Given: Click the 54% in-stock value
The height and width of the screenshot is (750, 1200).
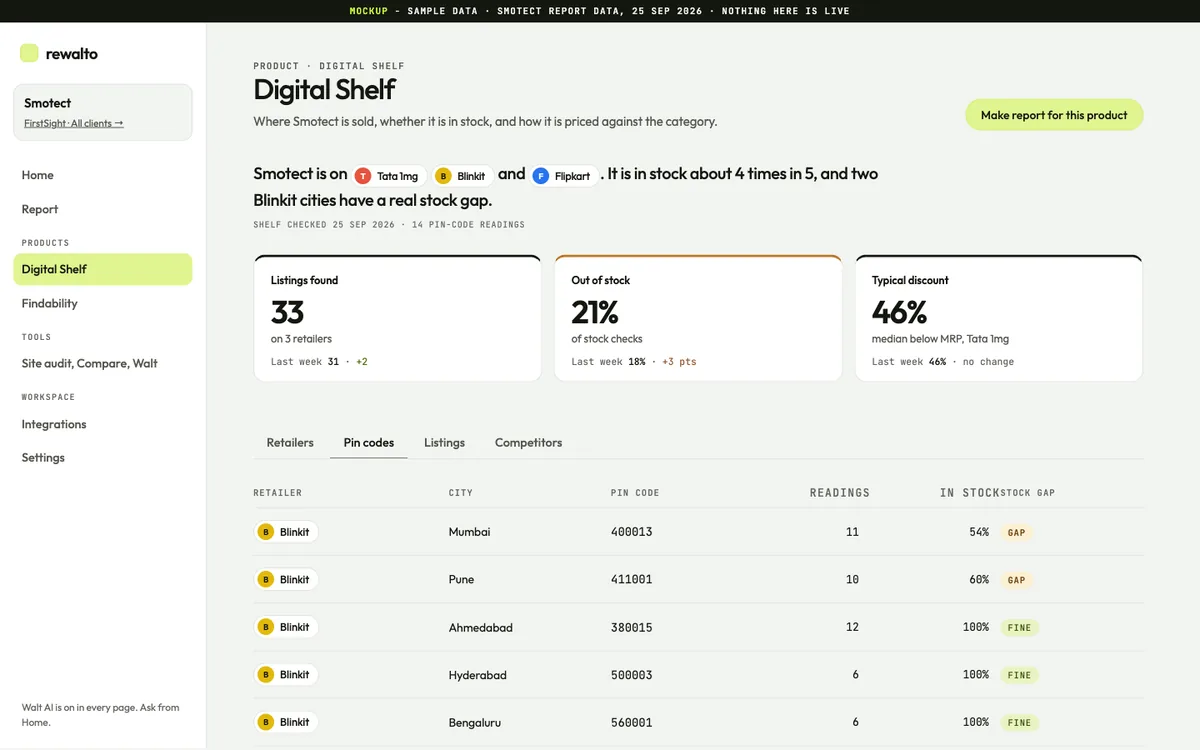Looking at the screenshot, I should [979, 532].
